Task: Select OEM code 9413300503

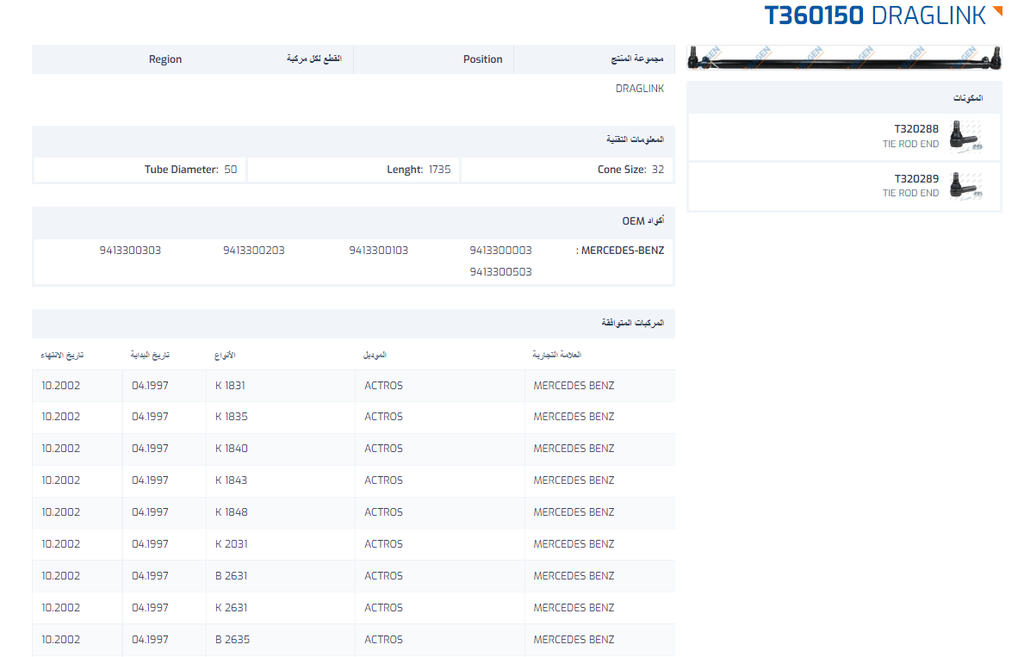Action: coord(500,272)
